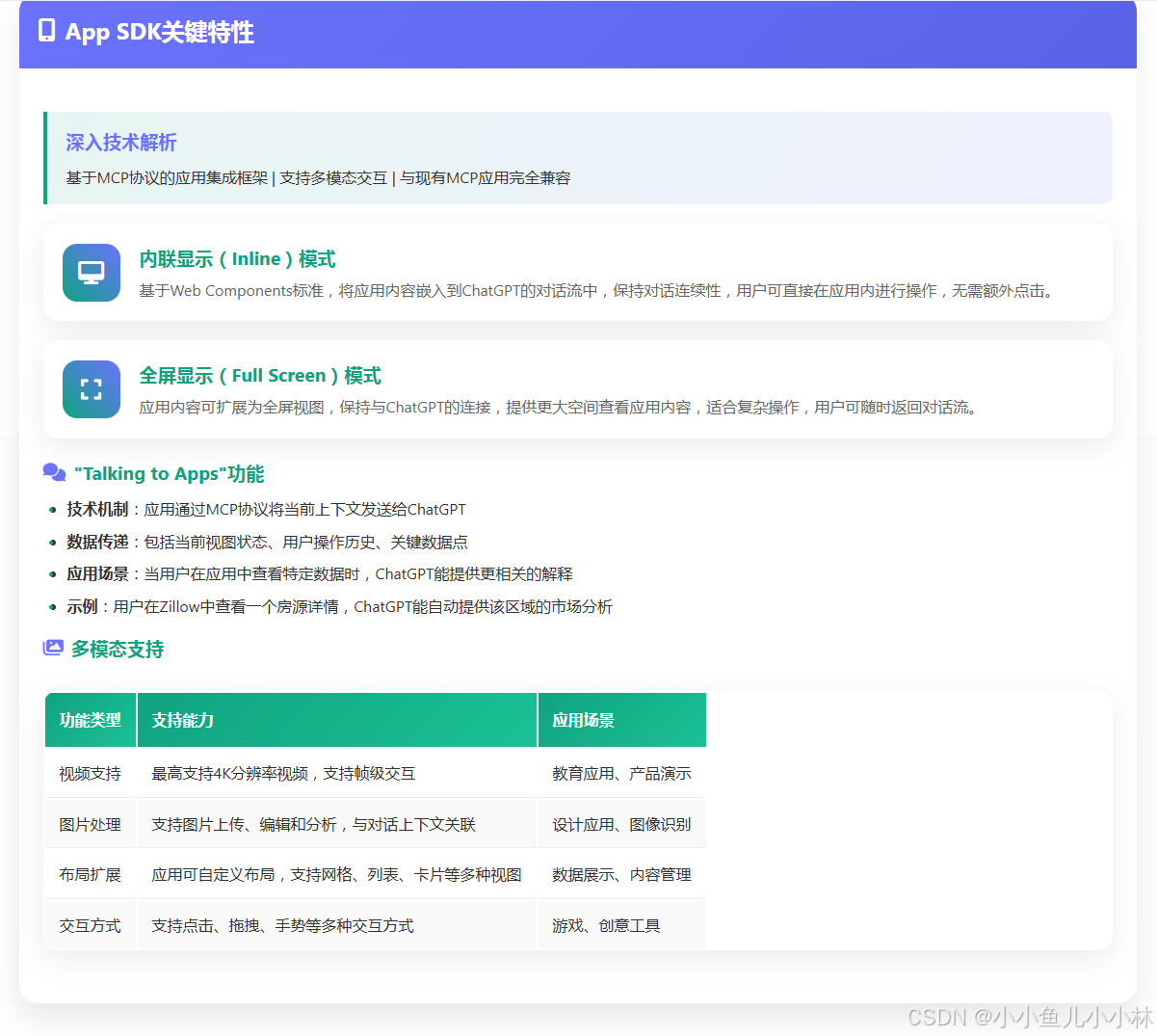1157x1036 pixels.
Task: Collapse the 多模态支持 section
Action: pos(118,649)
